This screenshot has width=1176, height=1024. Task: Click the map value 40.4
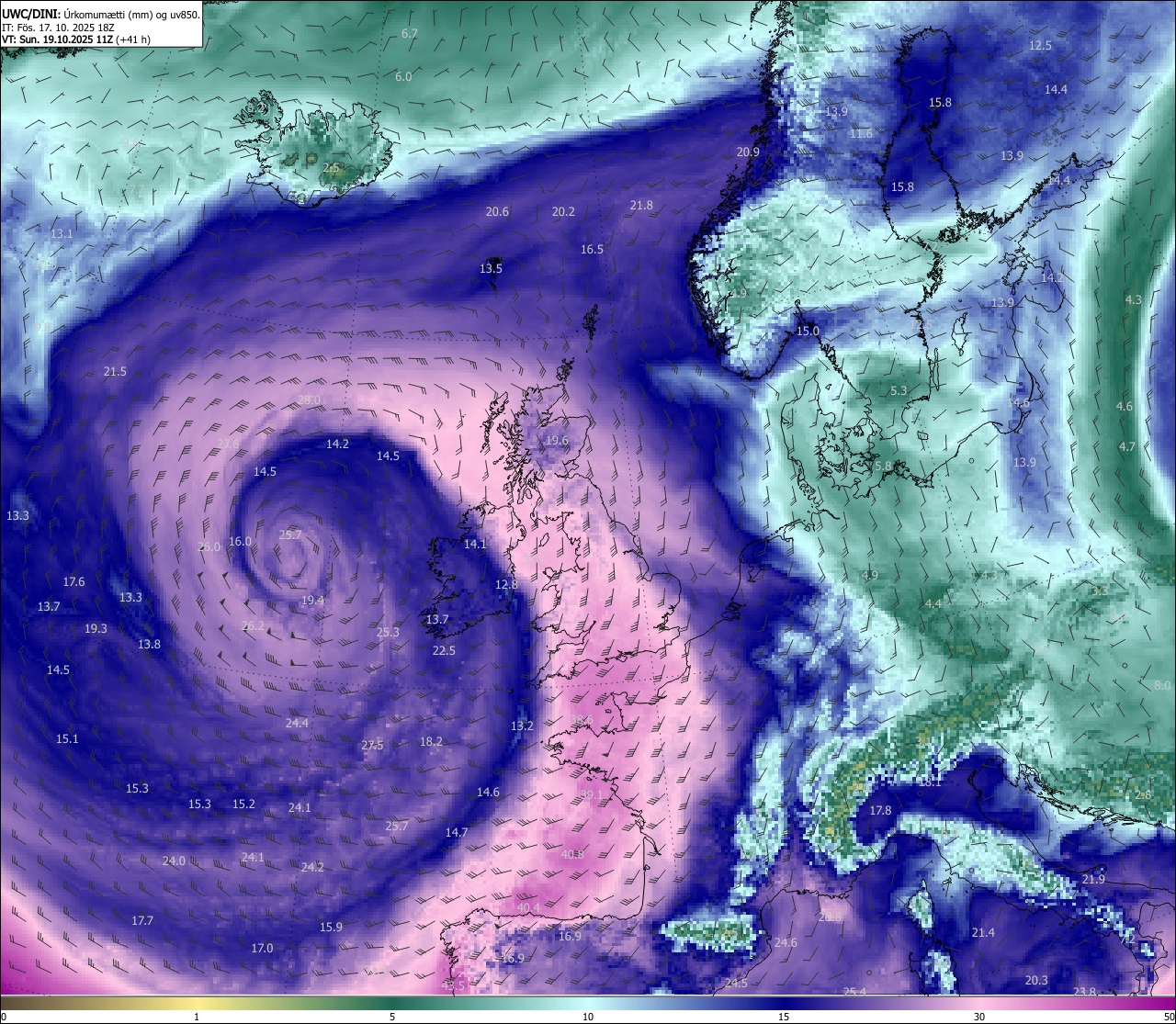click(528, 907)
